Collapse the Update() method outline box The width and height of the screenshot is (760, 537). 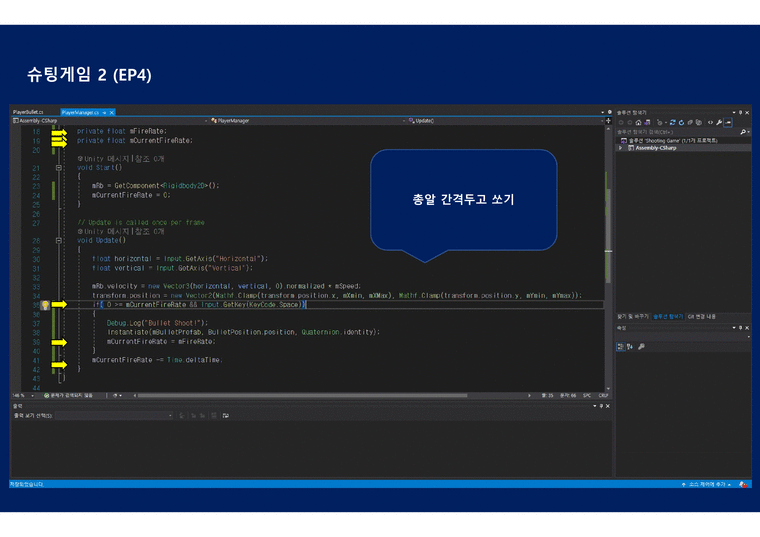[x=59, y=241]
